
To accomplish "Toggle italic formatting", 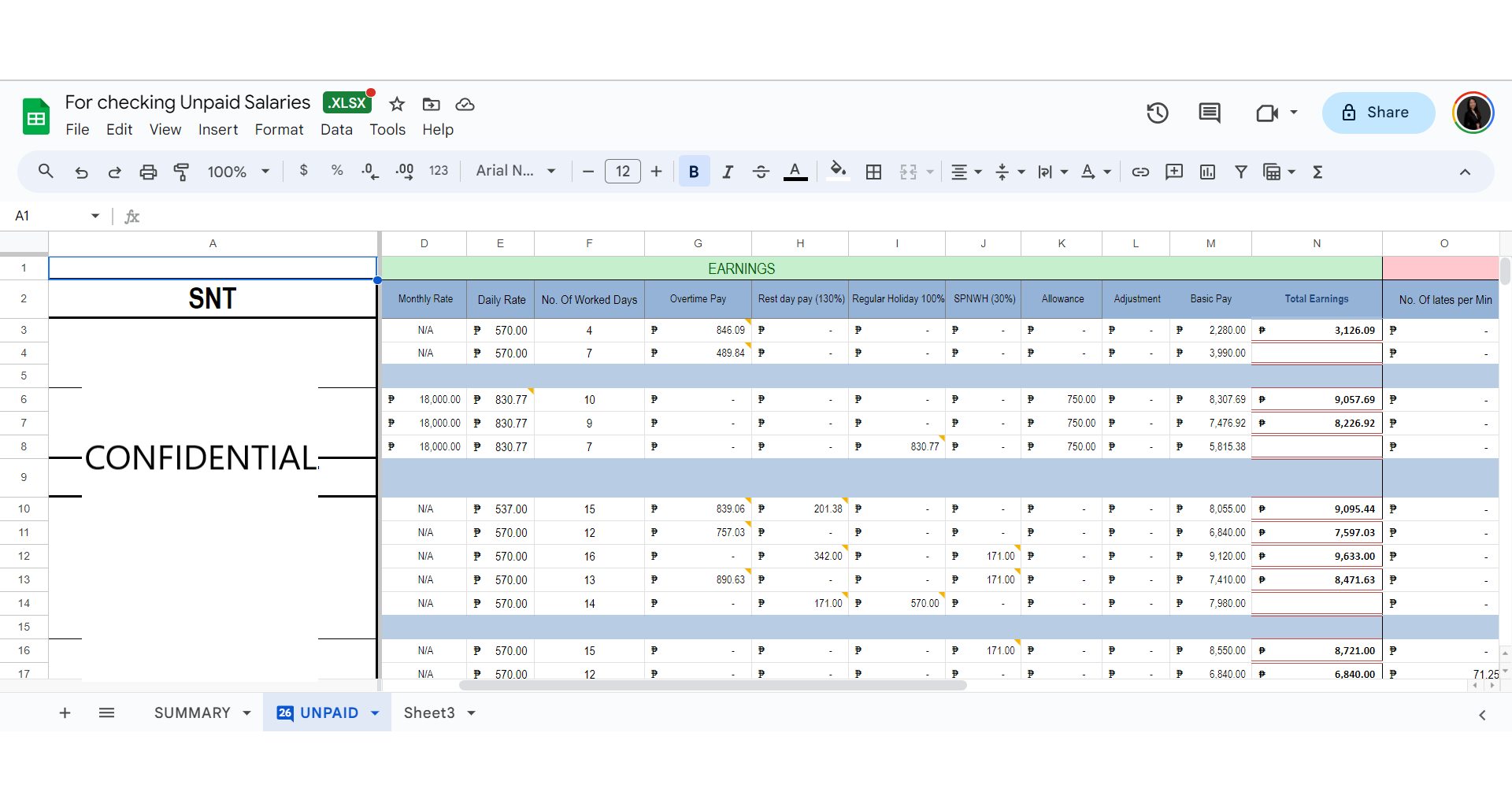I will coord(728,172).
